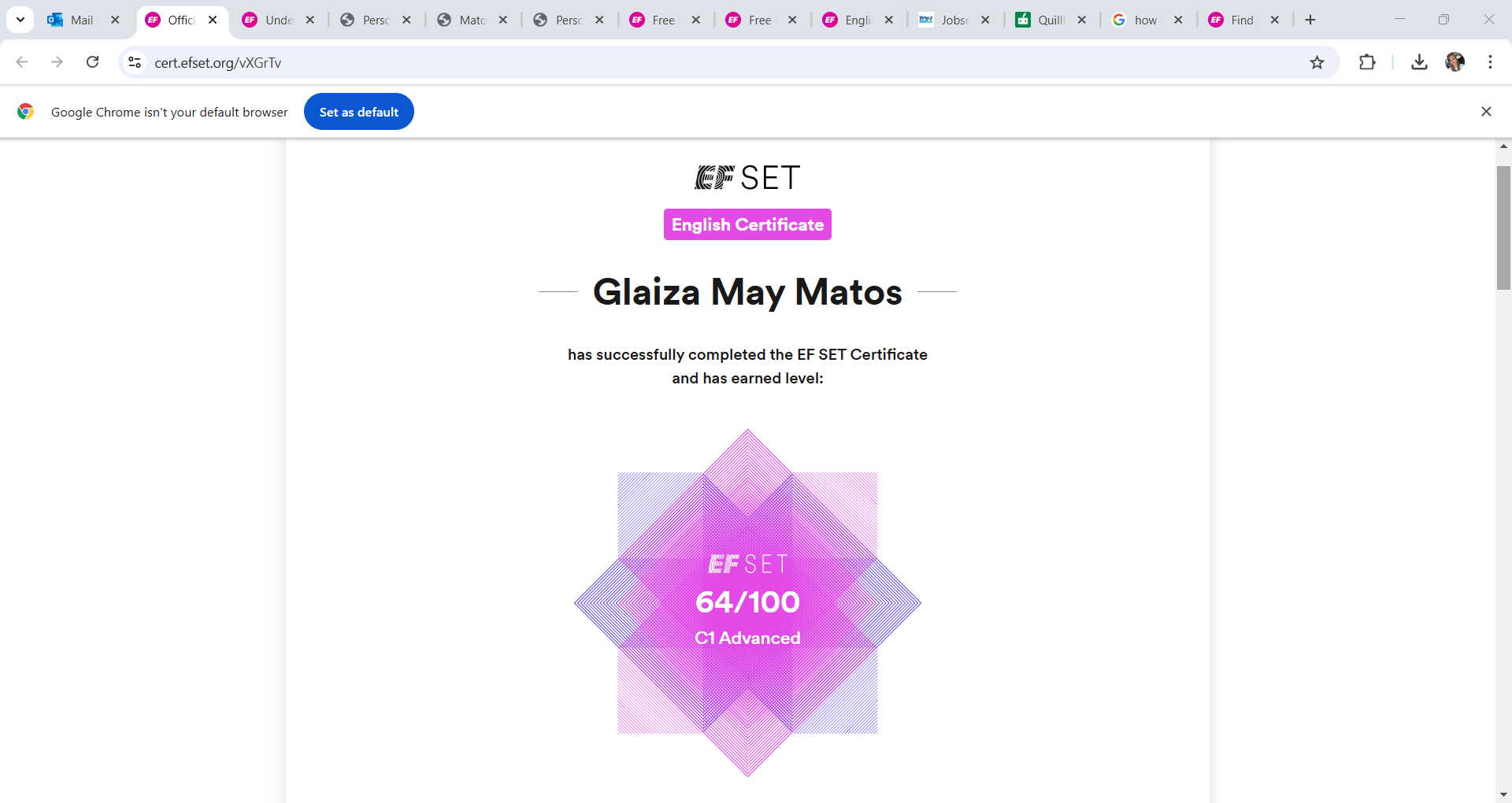Close the Jobserve tab
The image size is (1512, 803).
pyautogui.click(x=985, y=20)
